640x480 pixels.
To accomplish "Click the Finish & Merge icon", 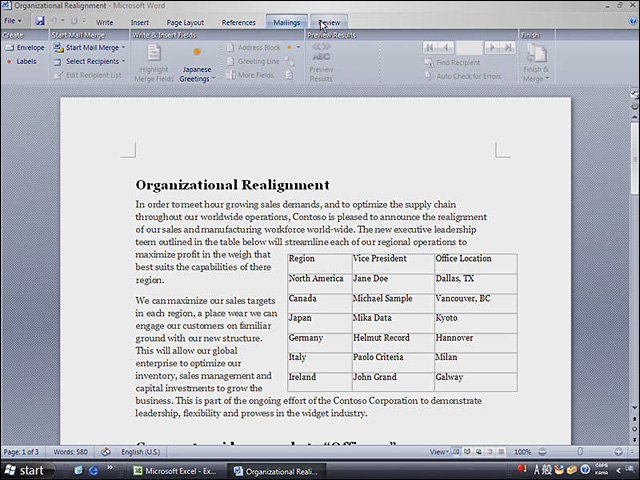I will [x=536, y=54].
